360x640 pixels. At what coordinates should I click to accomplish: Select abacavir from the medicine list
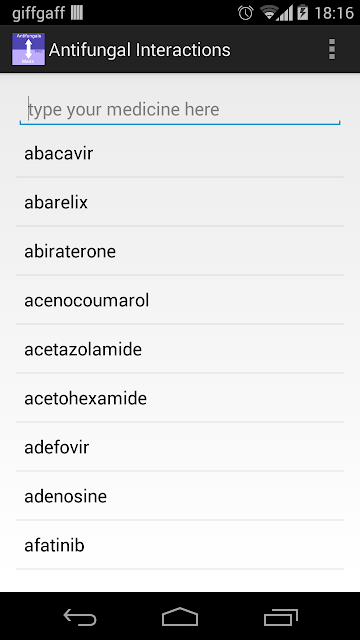180,153
